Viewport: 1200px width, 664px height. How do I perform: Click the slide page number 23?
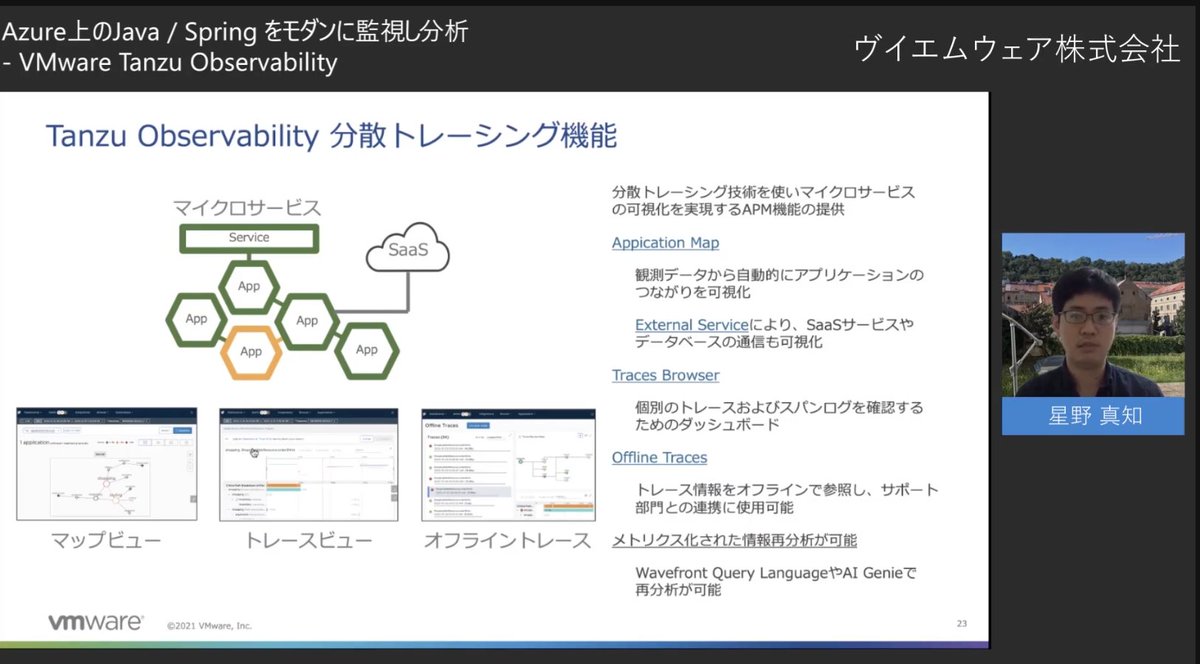(x=961, y=624)
